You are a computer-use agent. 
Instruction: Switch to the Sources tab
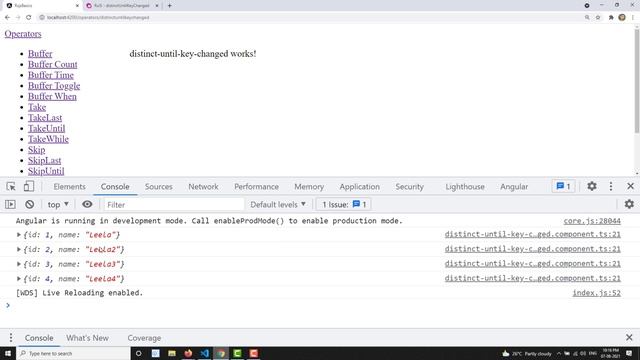(158, 187)
